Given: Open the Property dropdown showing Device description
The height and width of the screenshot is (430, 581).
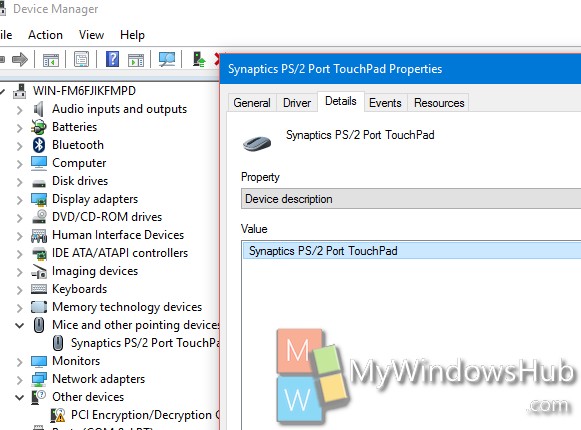Looking at the screenshot, I should pos(411,199).
